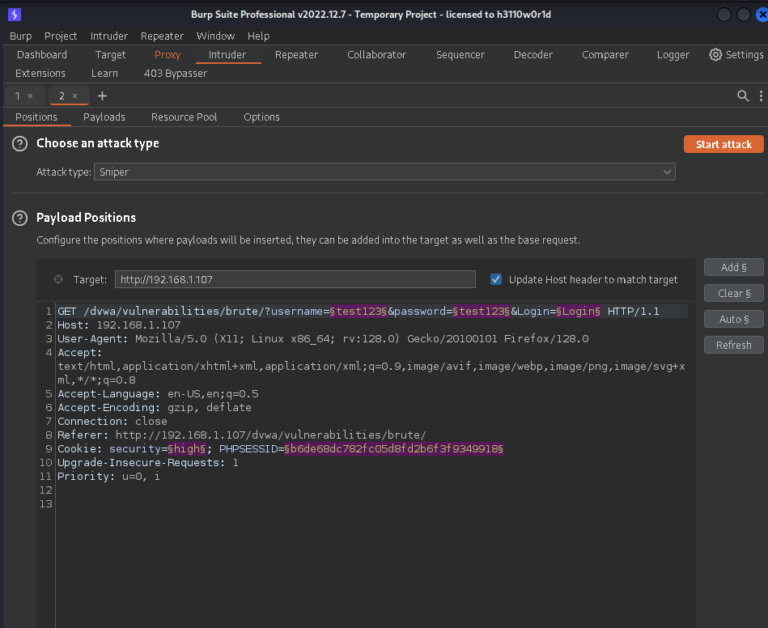768x628 pixels.
Task: Click the Accept-Language header line
Action: 158,394
